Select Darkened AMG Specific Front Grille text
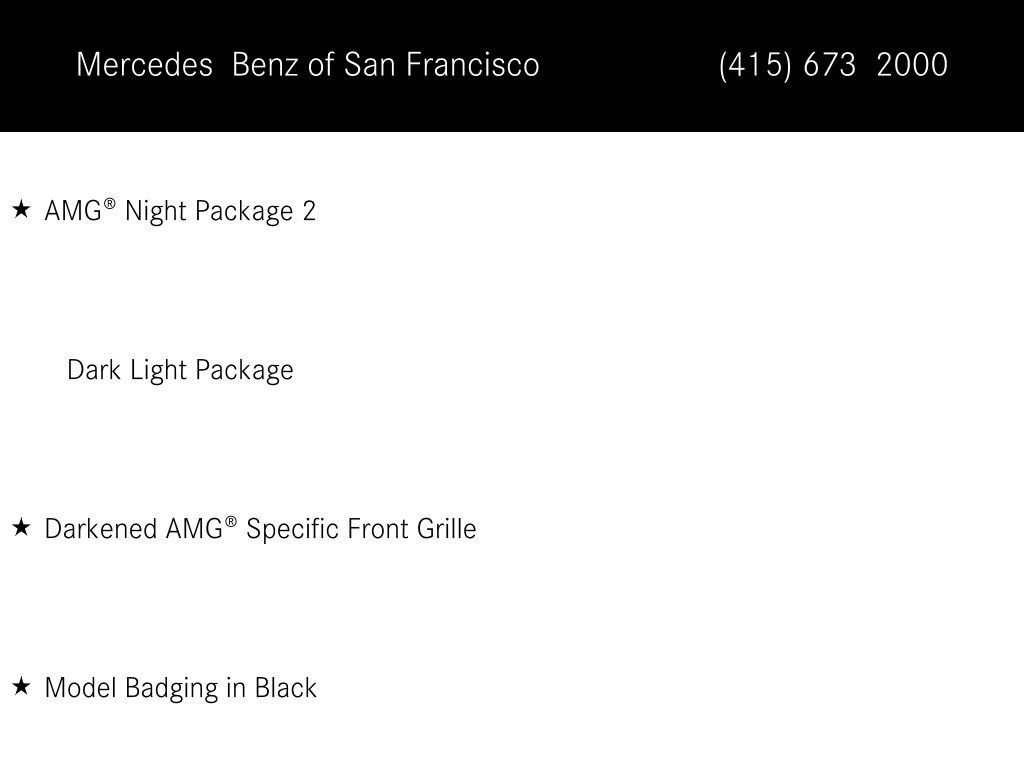 (x=261, y=529)
